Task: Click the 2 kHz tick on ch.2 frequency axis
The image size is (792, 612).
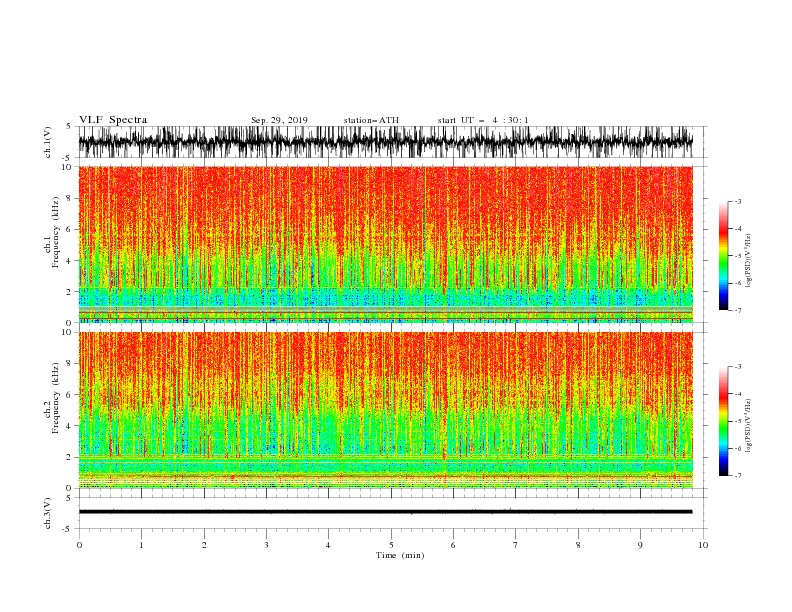Action: point(70,457)
